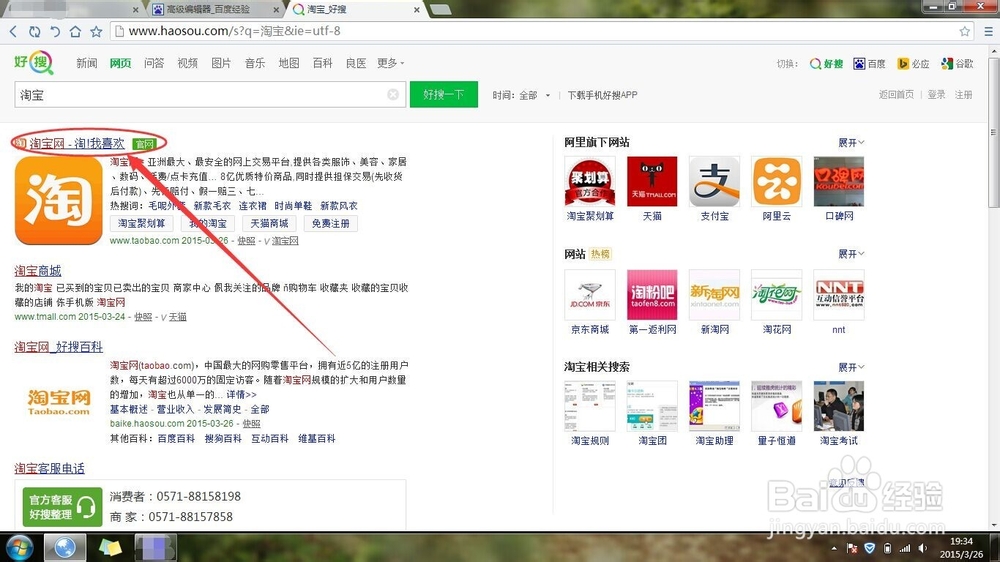Open Windows Start button
Viewport: 1000px width, 562px height.
point(20,547)
